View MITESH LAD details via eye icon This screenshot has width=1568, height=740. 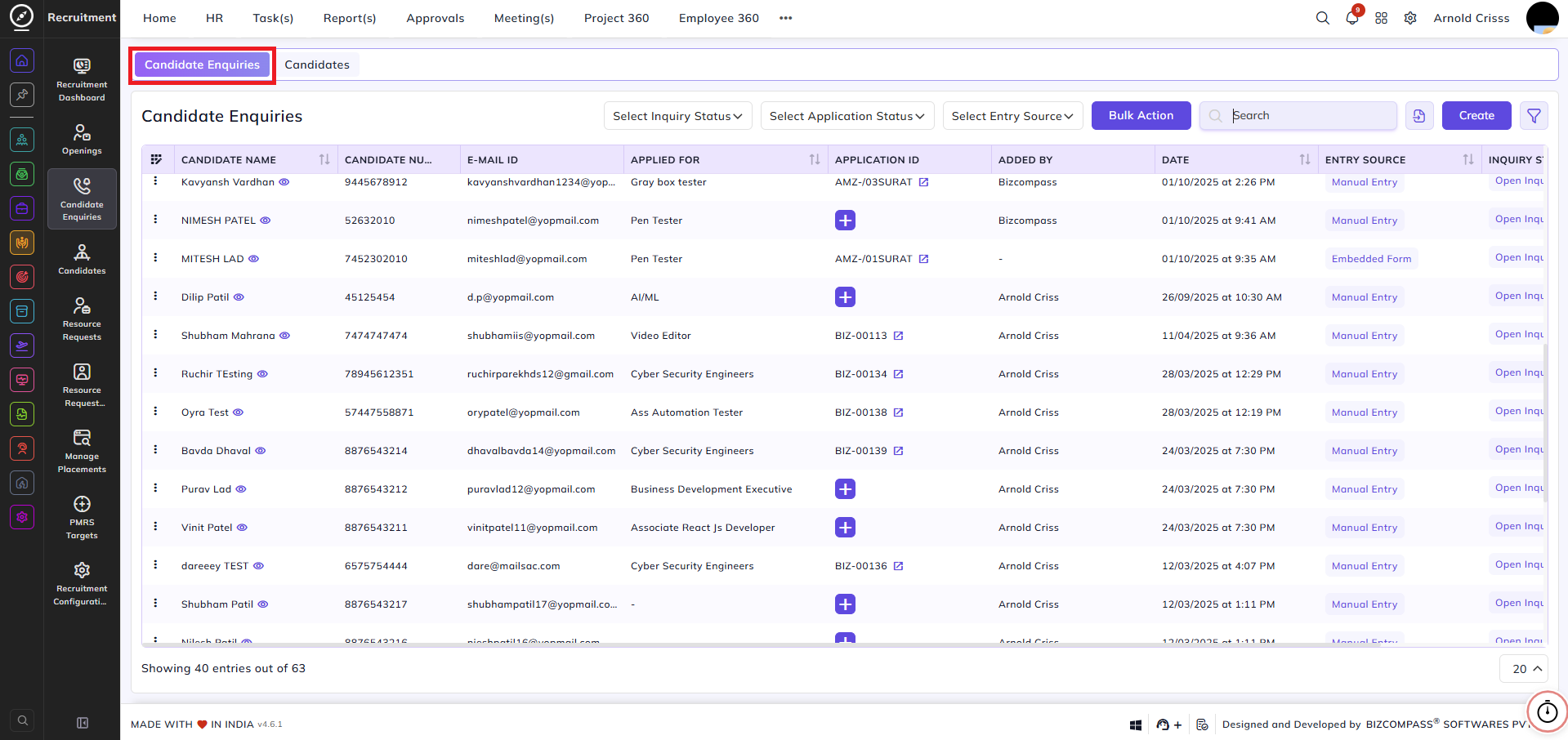coord(253,259)
